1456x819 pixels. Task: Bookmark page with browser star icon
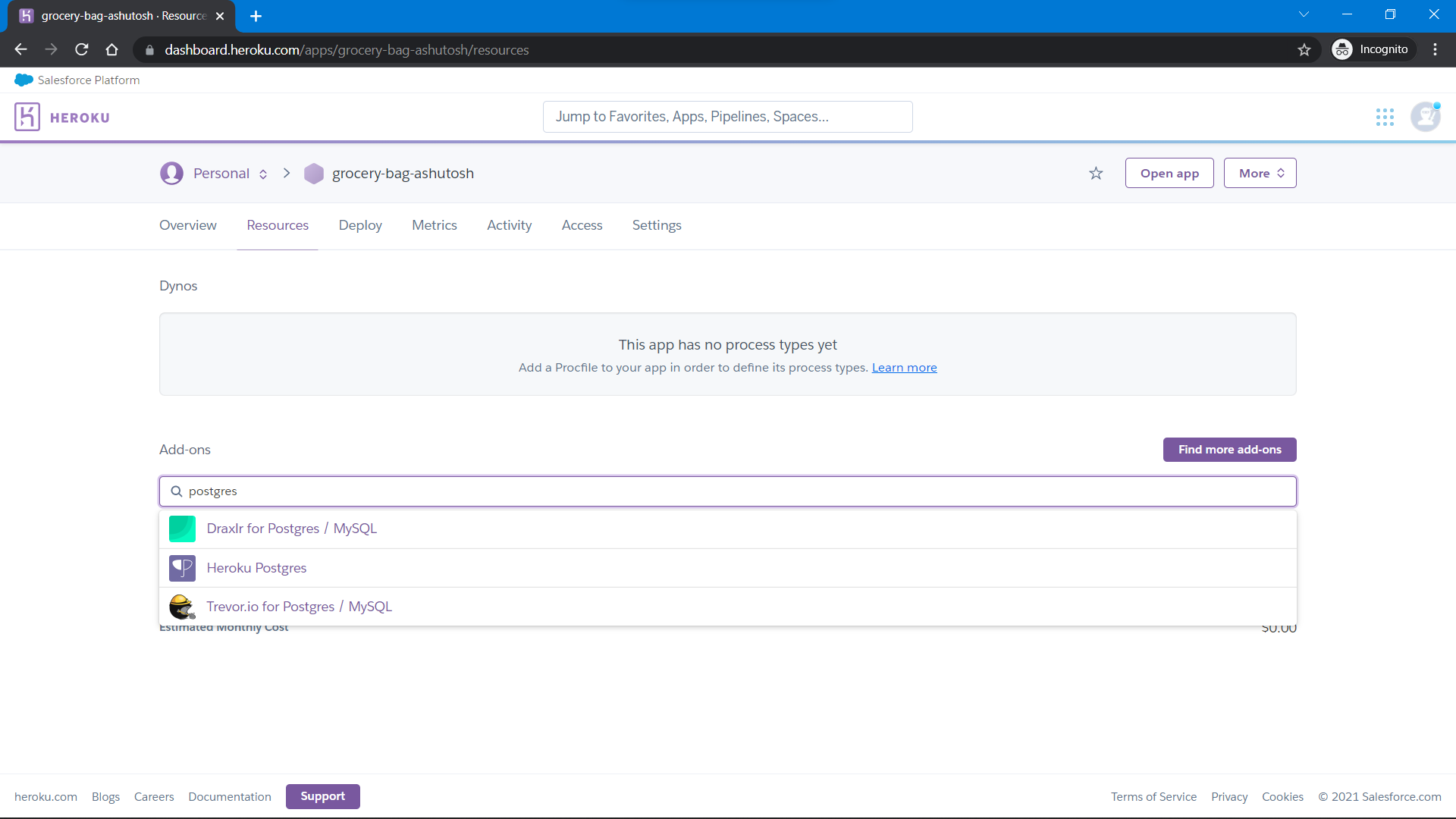(x=1304, y=50)
